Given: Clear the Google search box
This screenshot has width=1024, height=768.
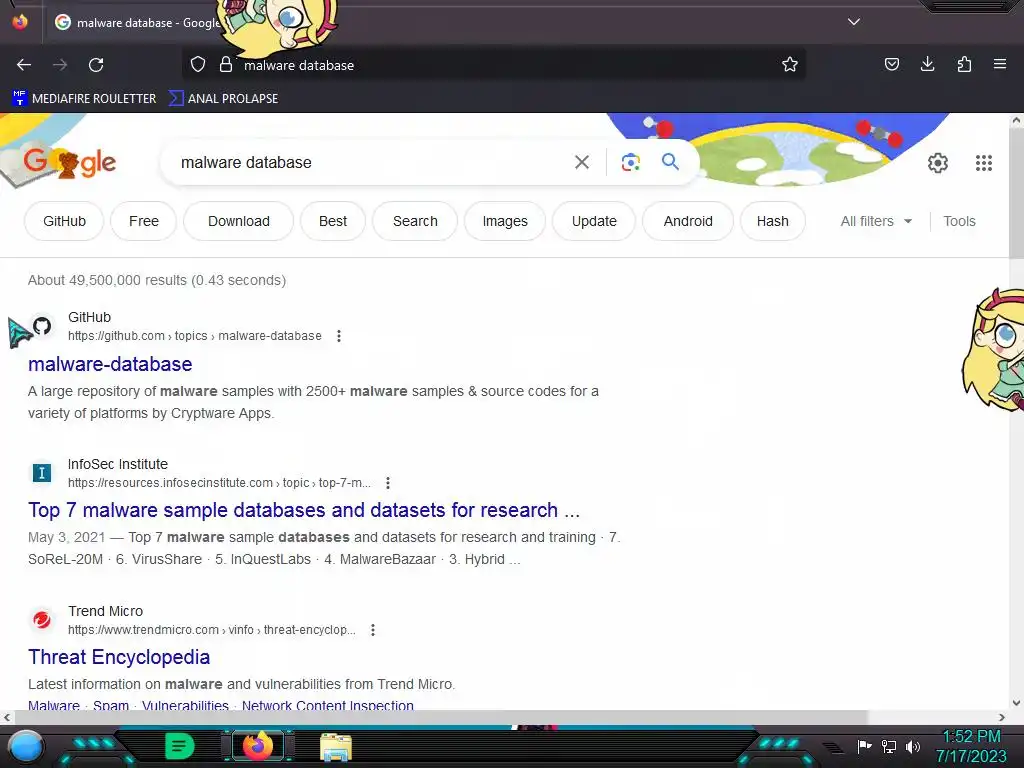Looking at the screenshot, I should click(x=582, y=162).
